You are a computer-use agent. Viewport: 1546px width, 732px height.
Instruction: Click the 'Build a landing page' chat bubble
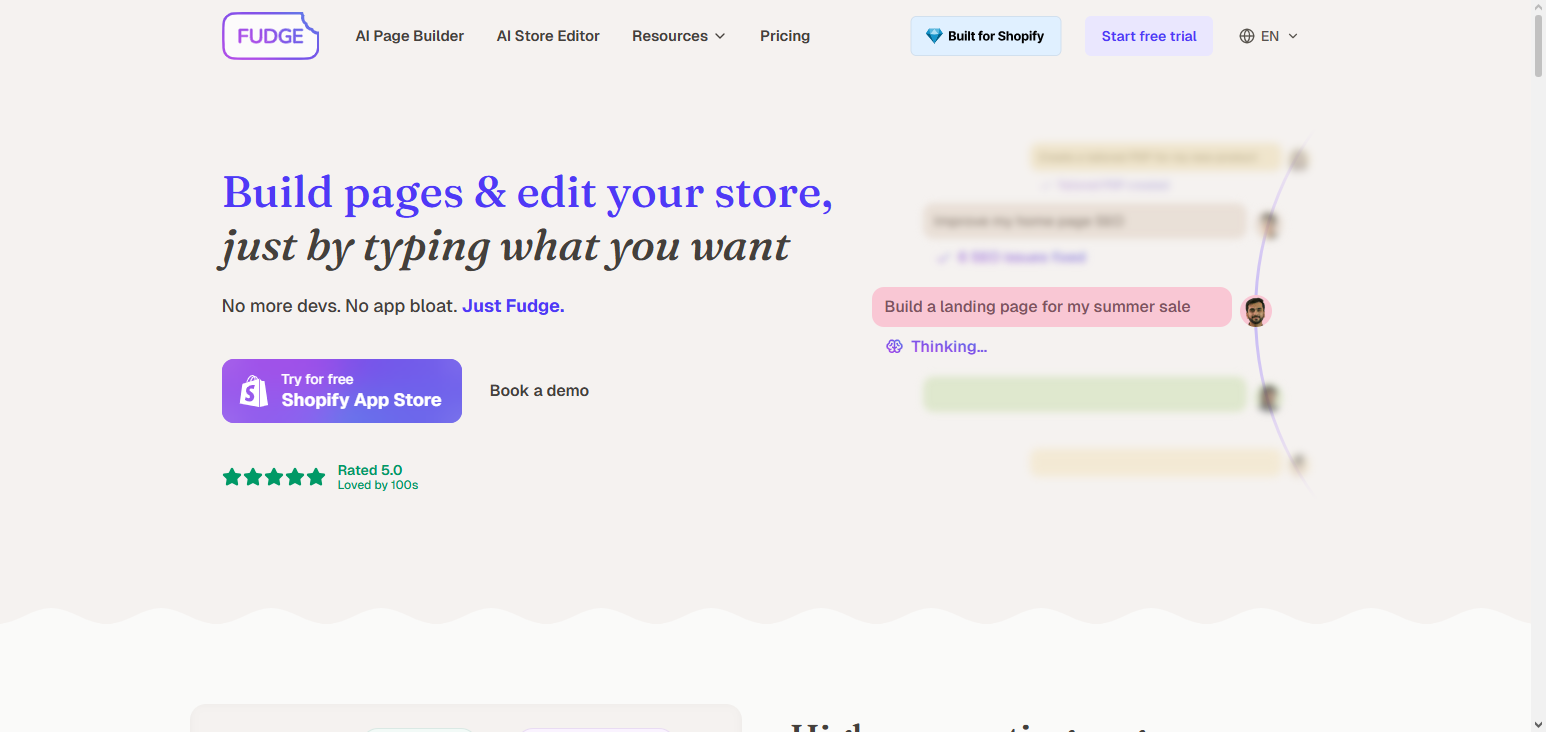pos(1051,307)
